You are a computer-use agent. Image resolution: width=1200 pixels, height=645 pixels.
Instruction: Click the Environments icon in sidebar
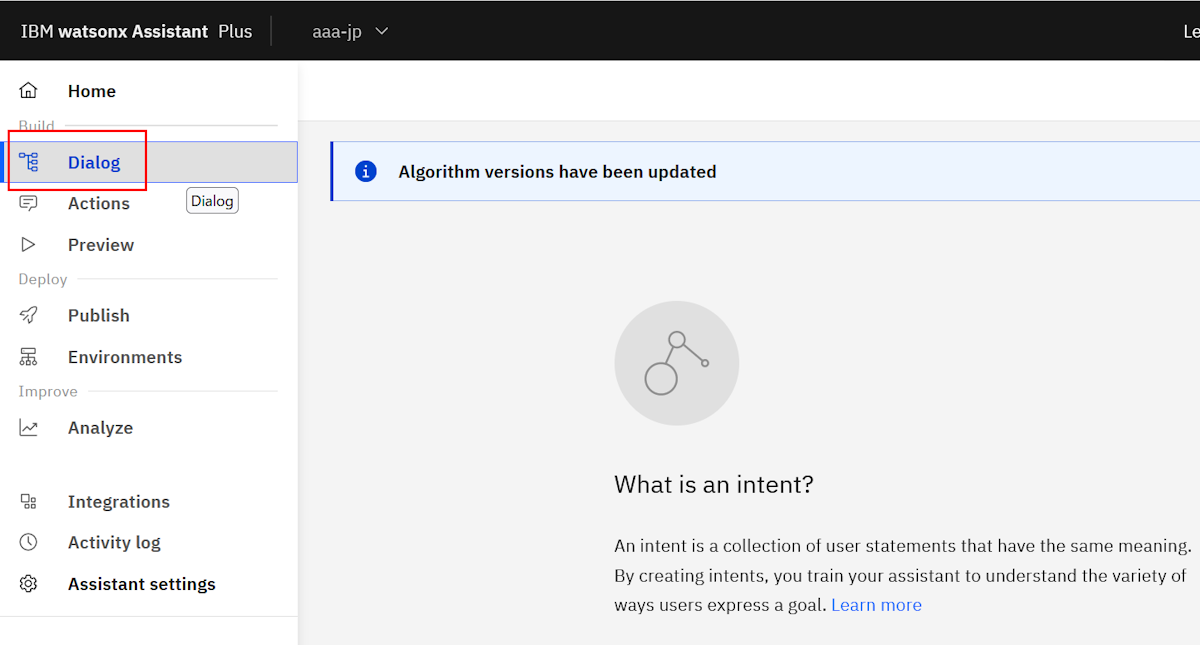(28, 357)
